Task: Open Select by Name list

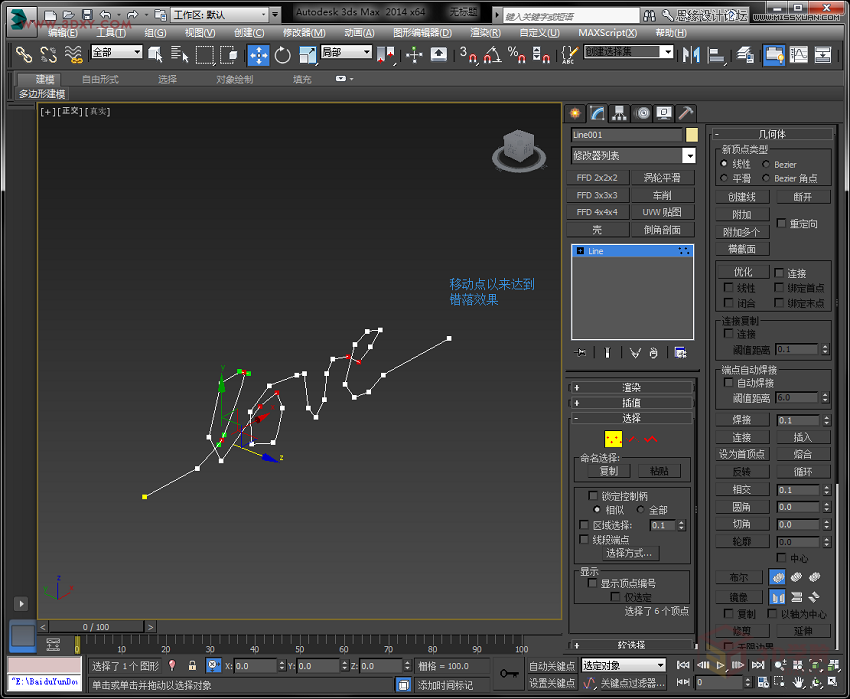Action: [x=179, y=55]
